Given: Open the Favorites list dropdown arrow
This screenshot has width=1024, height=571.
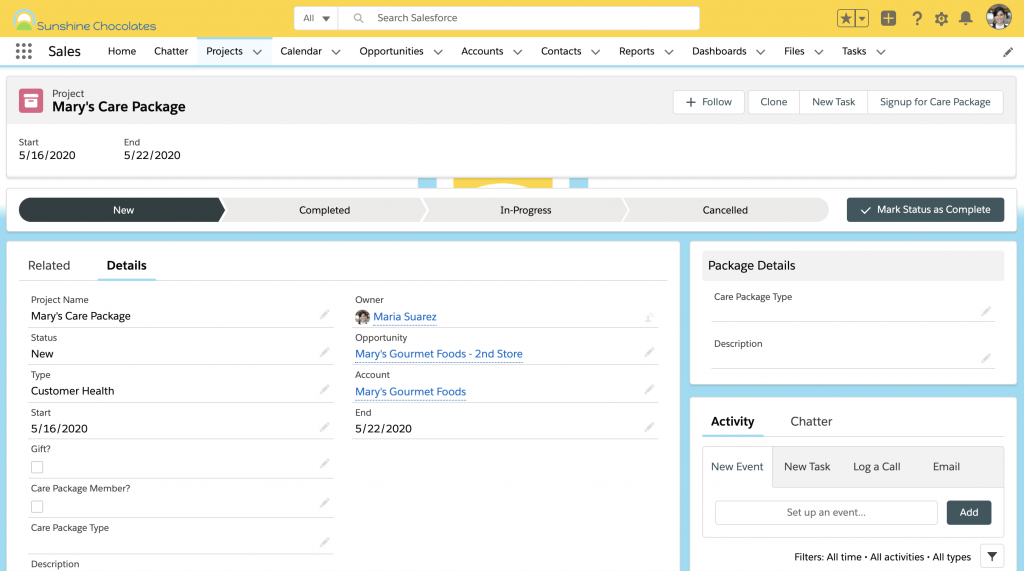Looking at the screenshot, I should 862,18.
